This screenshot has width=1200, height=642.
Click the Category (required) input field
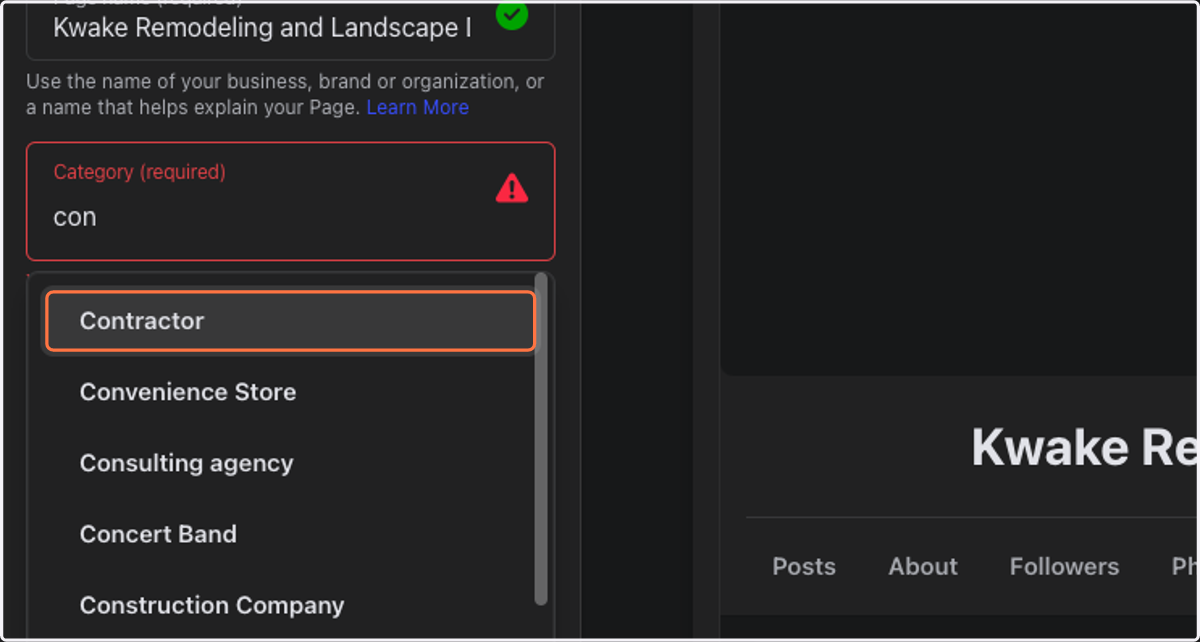(x=290, y=201)
